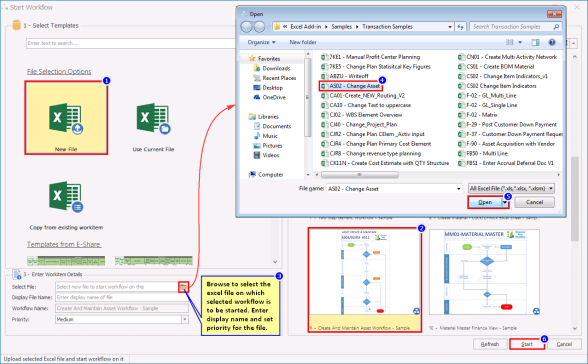
Task: Select file 7KE1 - Manual Profit Center Planning
Action: (x=370, y=57)
